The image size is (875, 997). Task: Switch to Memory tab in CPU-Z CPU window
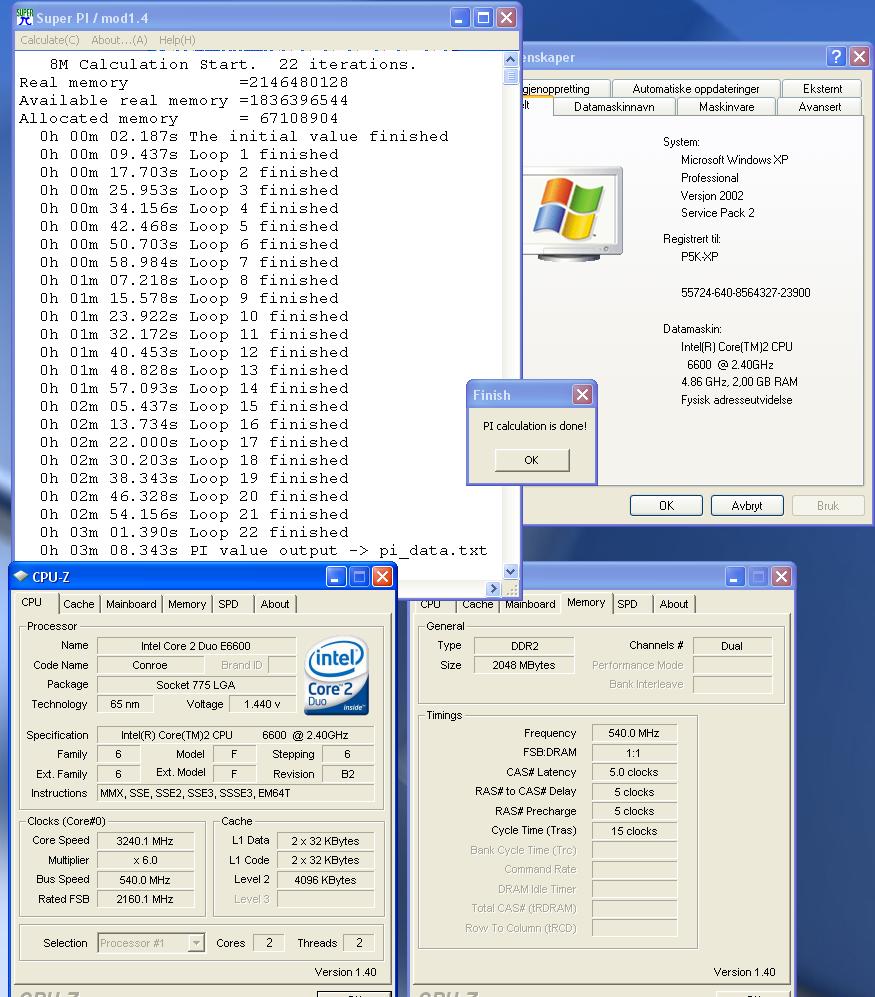pos(187,604)
